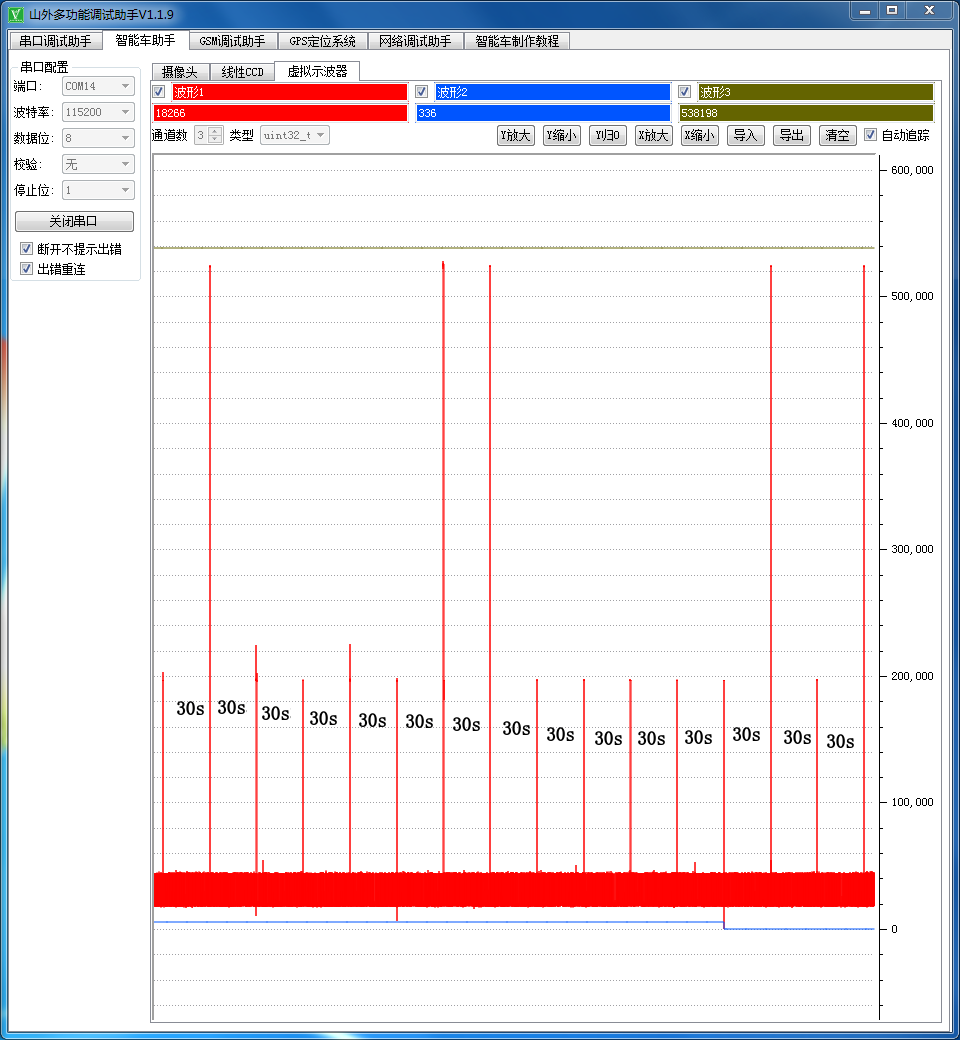This screenshot has height=1040, width=960.
Task: Click the 300,000 axis label
Action: pyautogui.click(x=912, y=549)
